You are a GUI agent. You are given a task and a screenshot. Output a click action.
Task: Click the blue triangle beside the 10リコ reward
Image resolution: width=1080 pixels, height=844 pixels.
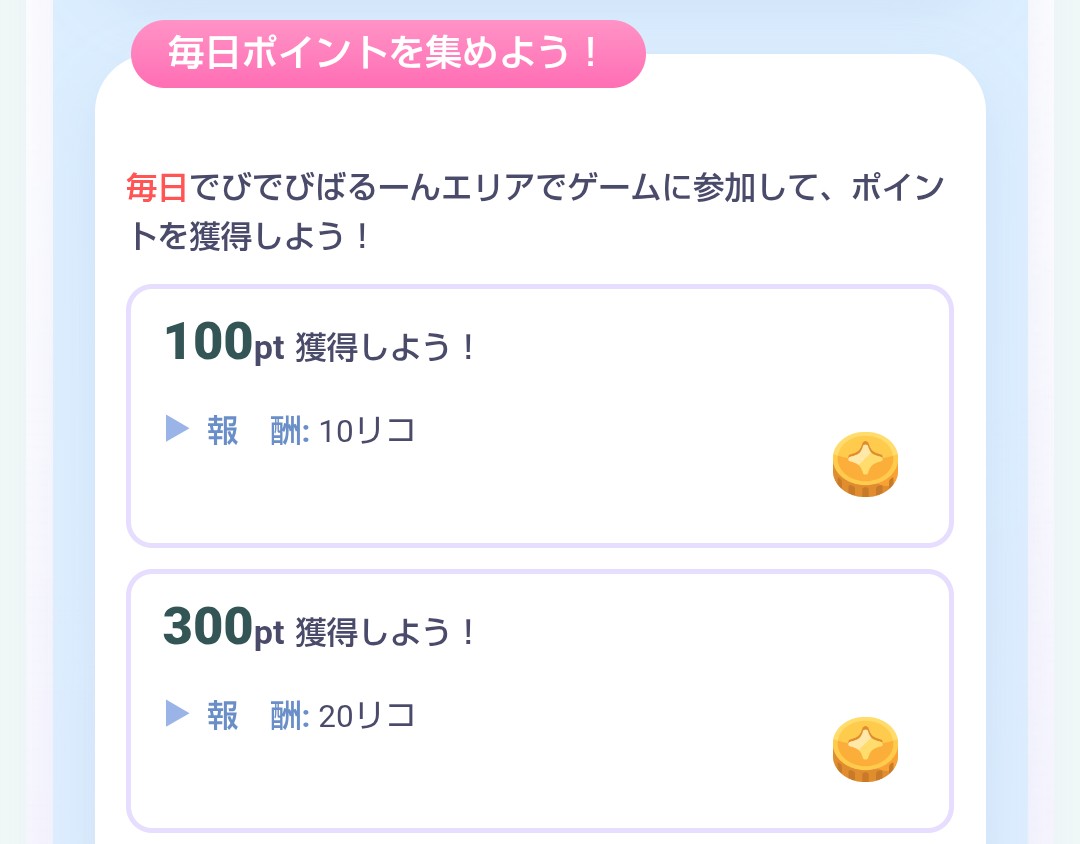tap(177, 429)
